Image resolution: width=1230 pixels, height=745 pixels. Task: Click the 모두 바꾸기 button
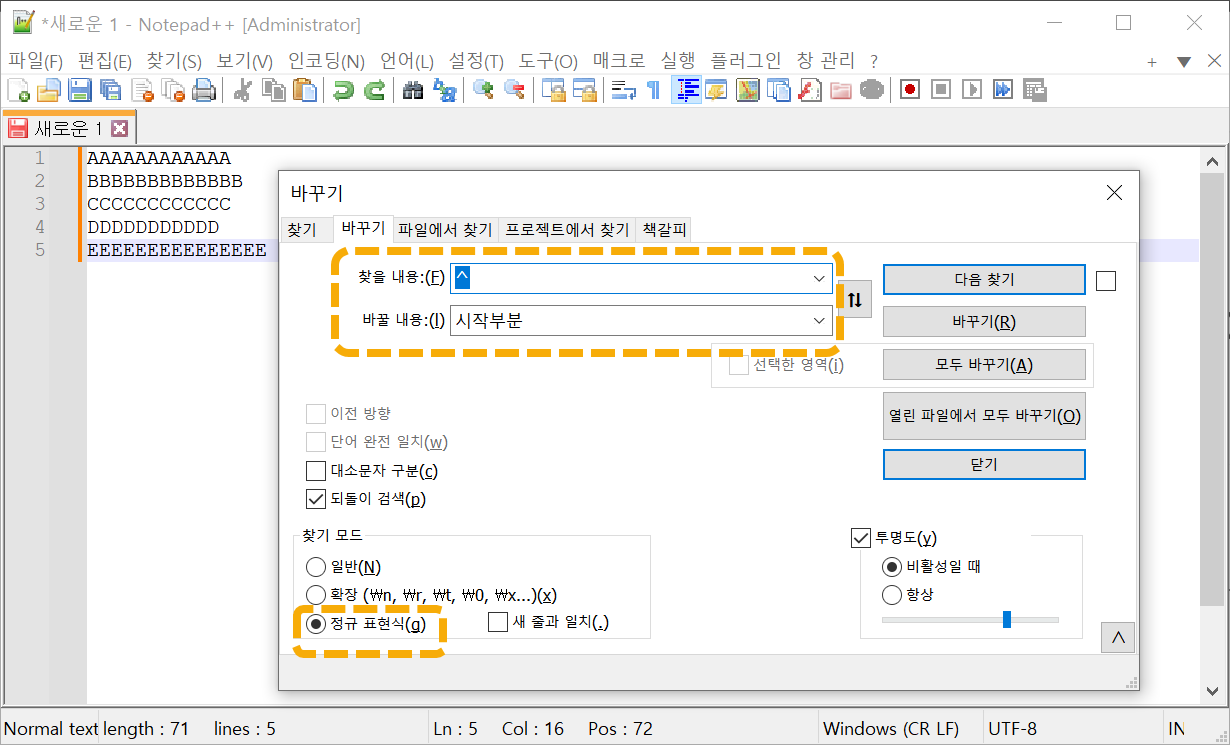pos(983,362)
